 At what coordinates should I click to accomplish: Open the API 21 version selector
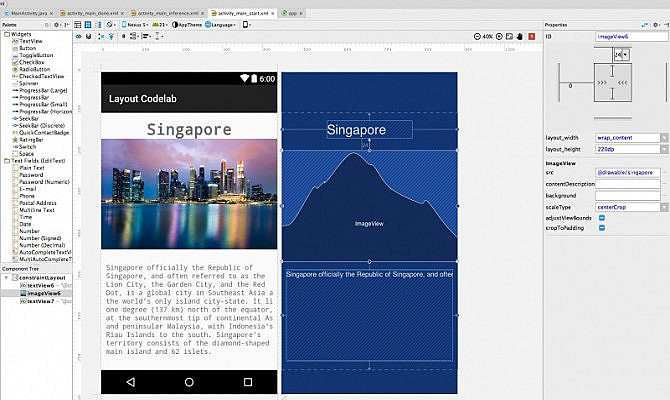pos(160,25)
